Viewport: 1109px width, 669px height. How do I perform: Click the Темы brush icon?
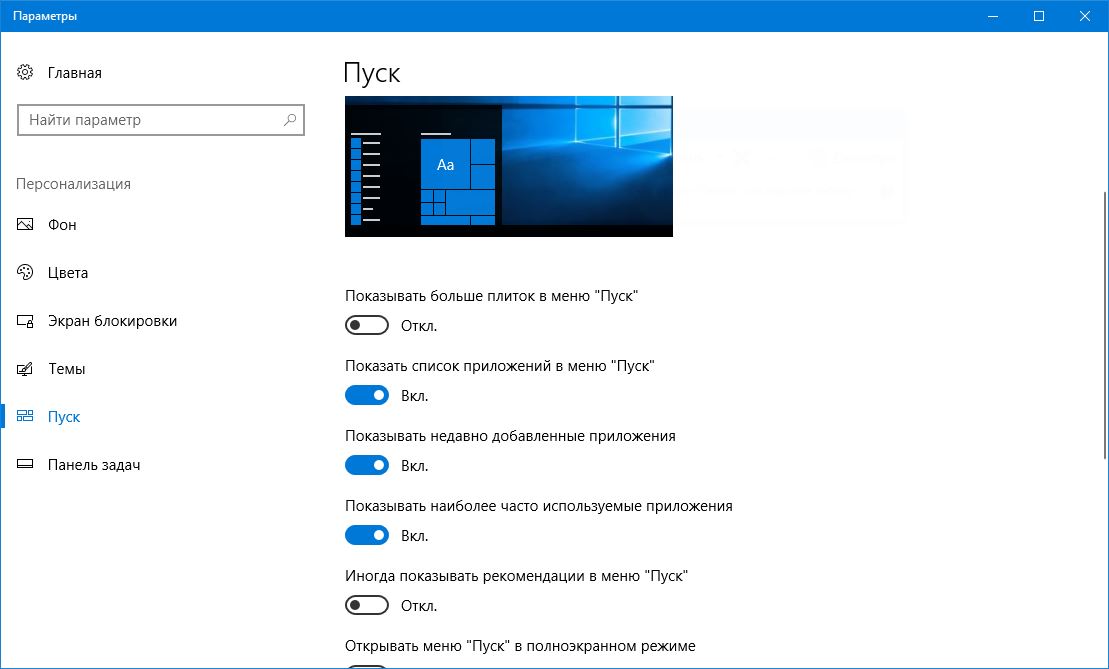point(25,368)
